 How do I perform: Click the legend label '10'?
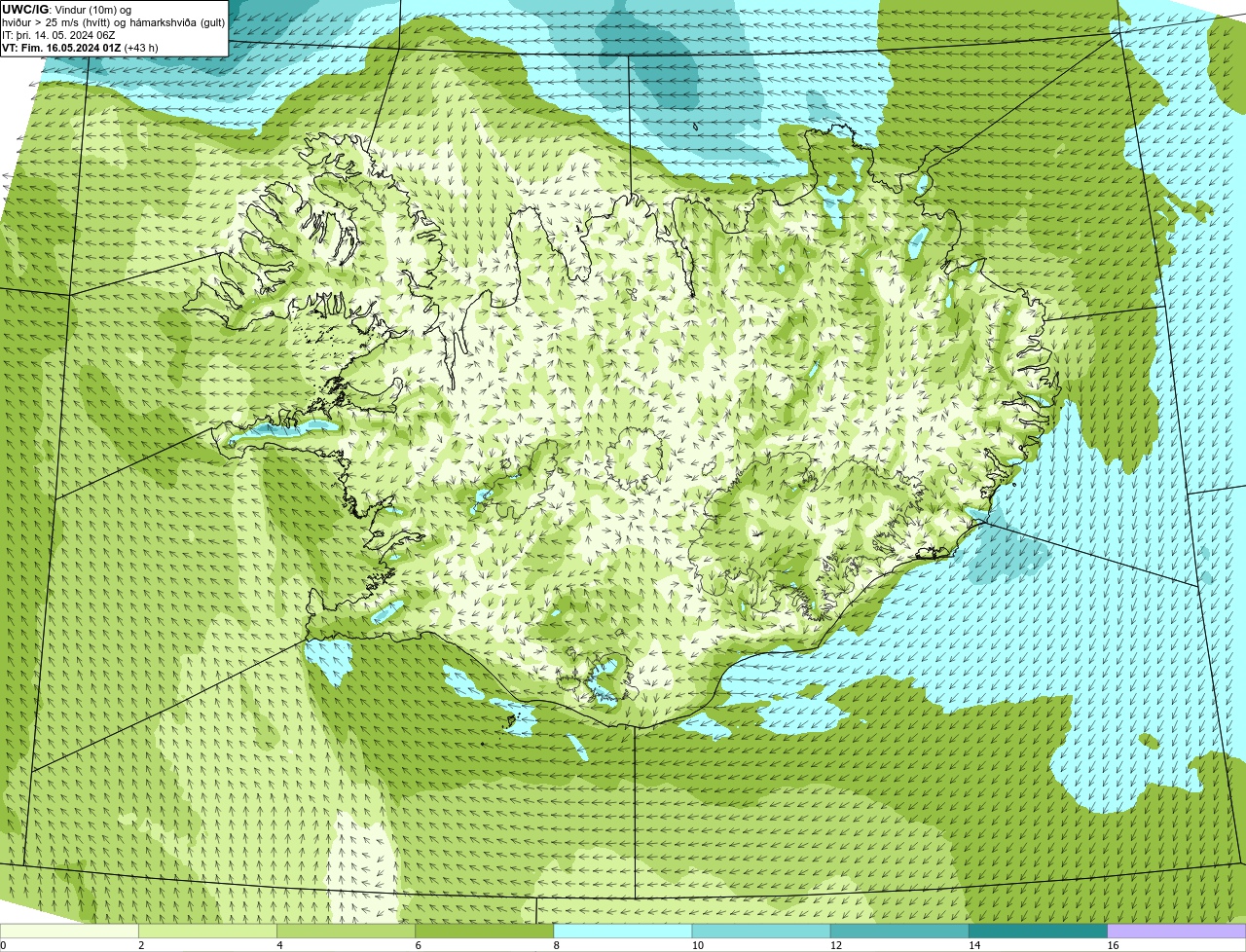pyautogui.click(x=698, y=945)
